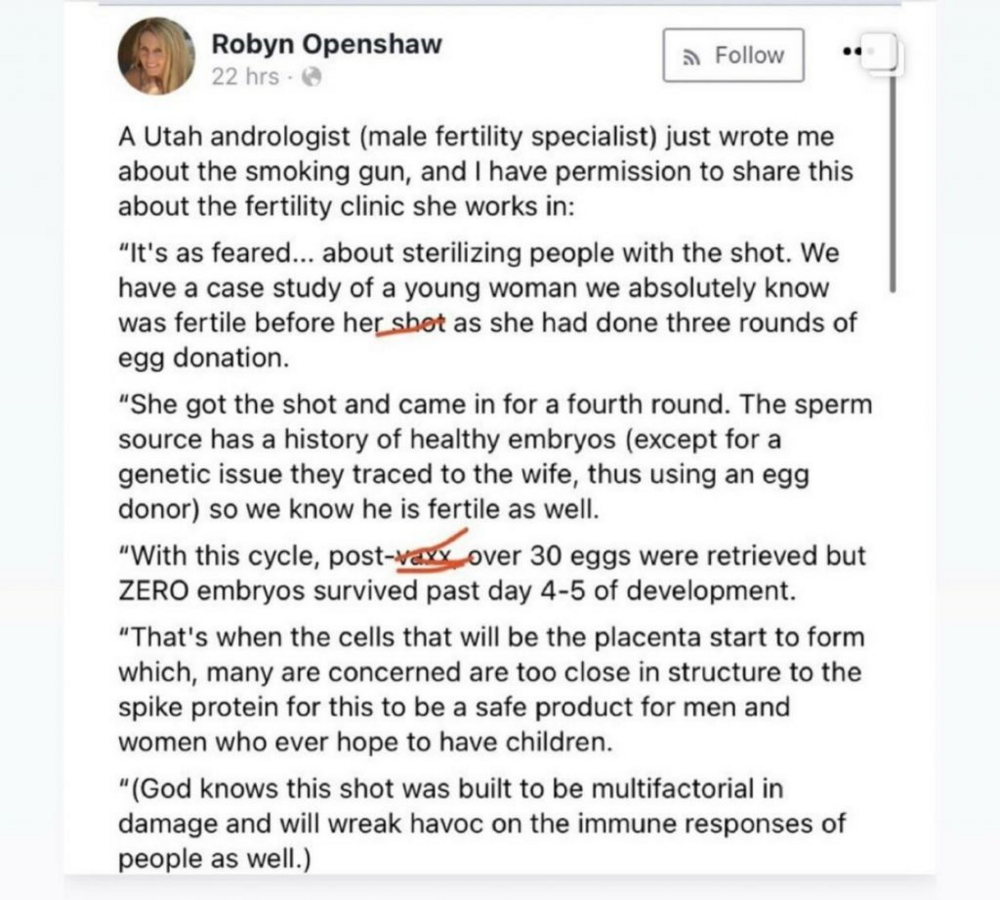Click the RSS feed icon inside Follow
This screenshot has width=1000, height=900.
[690, 57]
